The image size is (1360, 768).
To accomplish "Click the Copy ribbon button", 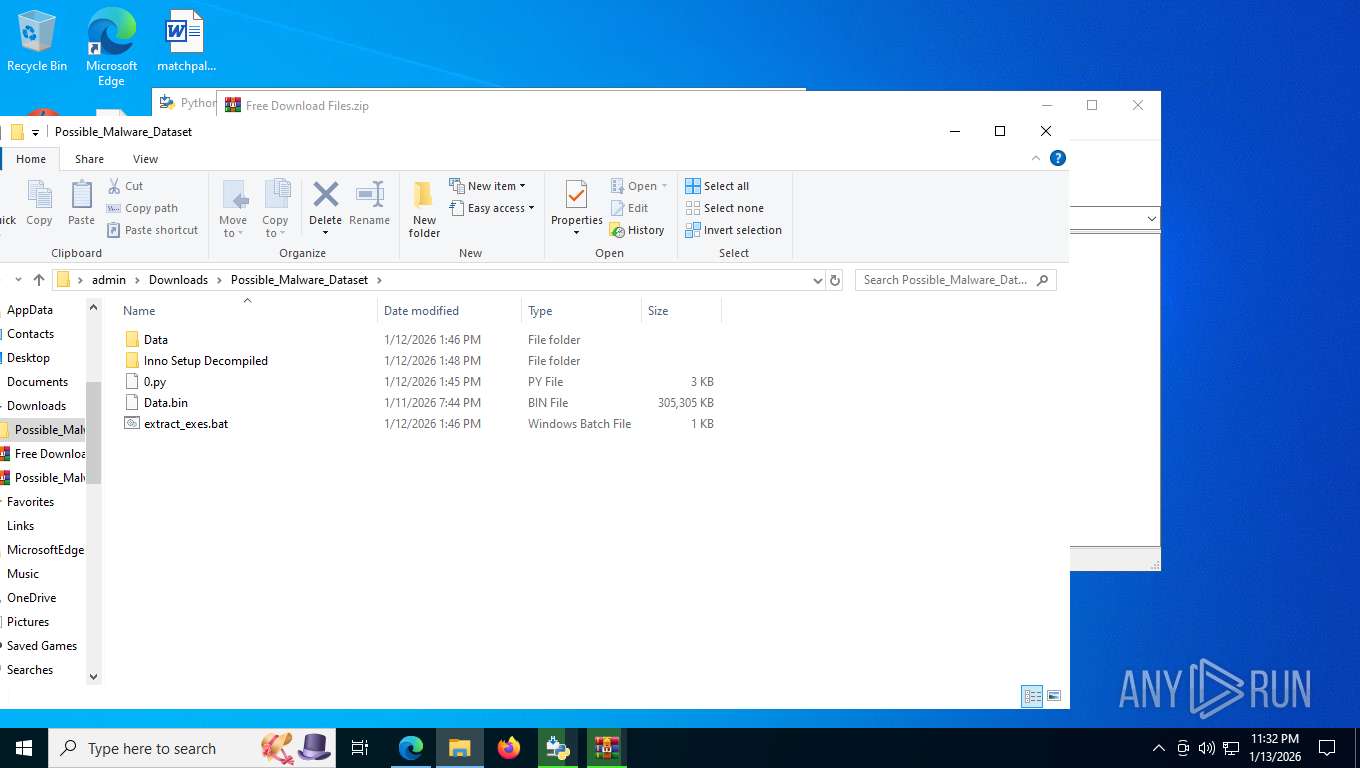I will click(39, 204).
